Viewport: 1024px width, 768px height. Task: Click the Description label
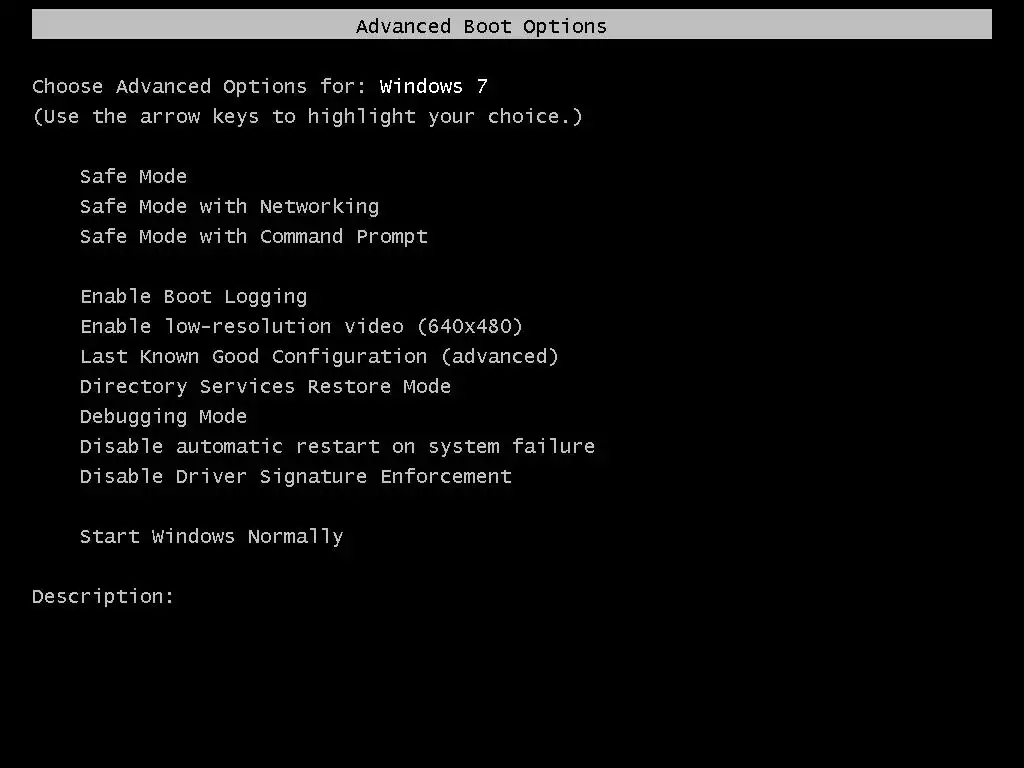103,597
